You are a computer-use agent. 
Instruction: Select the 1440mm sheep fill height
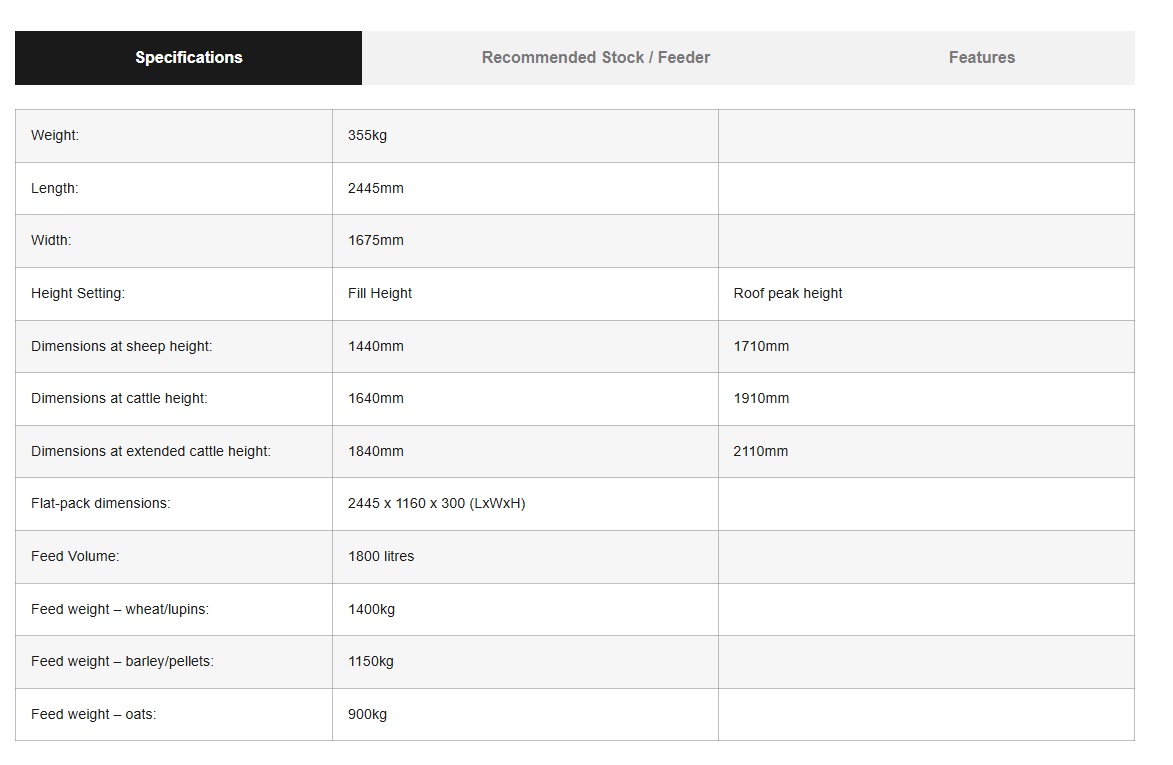(x=376, y=346)
